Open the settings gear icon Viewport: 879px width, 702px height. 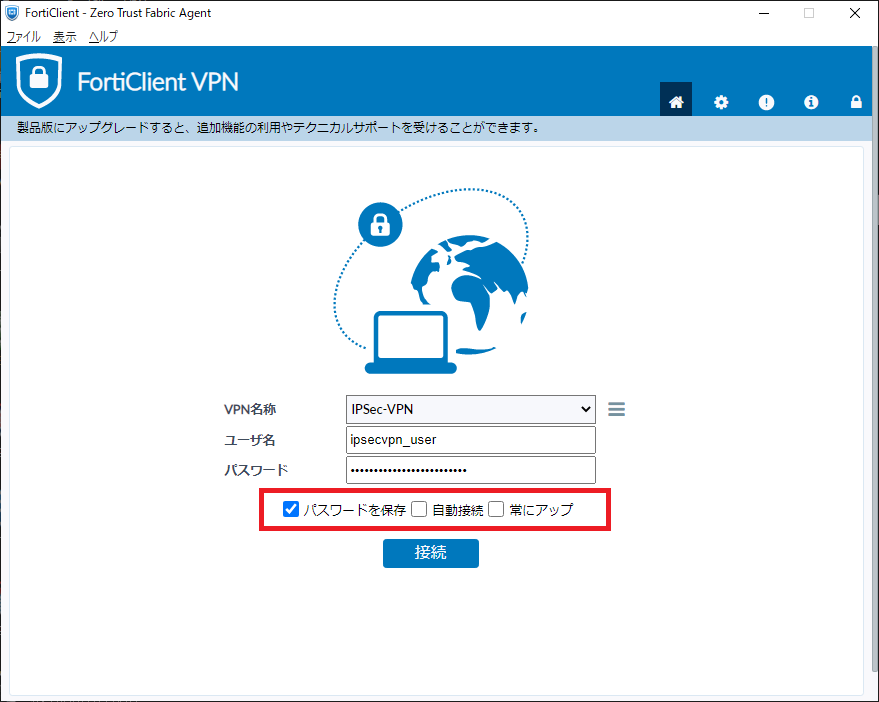point(721,102)
